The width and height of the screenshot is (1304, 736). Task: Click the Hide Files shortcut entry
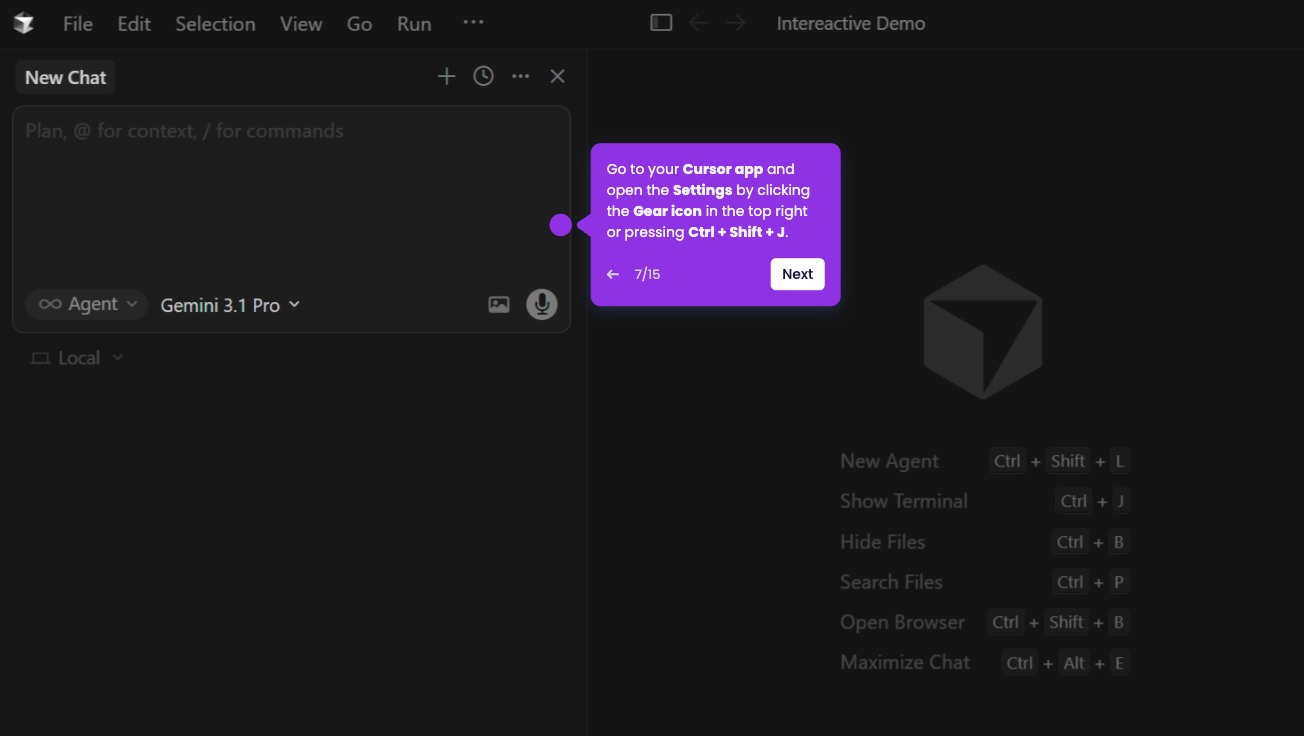[x=984, y=542]
